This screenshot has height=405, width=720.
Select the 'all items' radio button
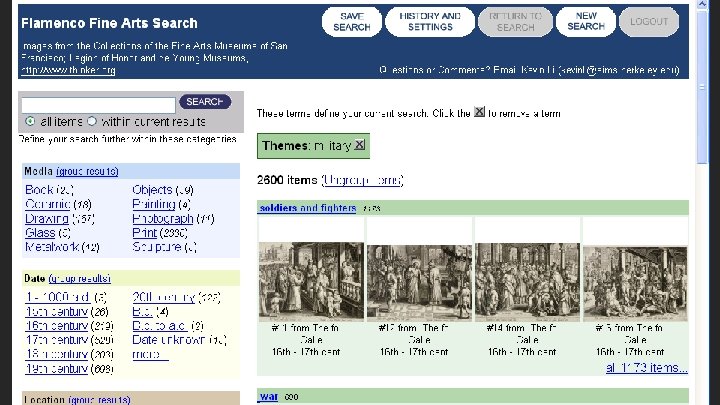tap(30, 121)
